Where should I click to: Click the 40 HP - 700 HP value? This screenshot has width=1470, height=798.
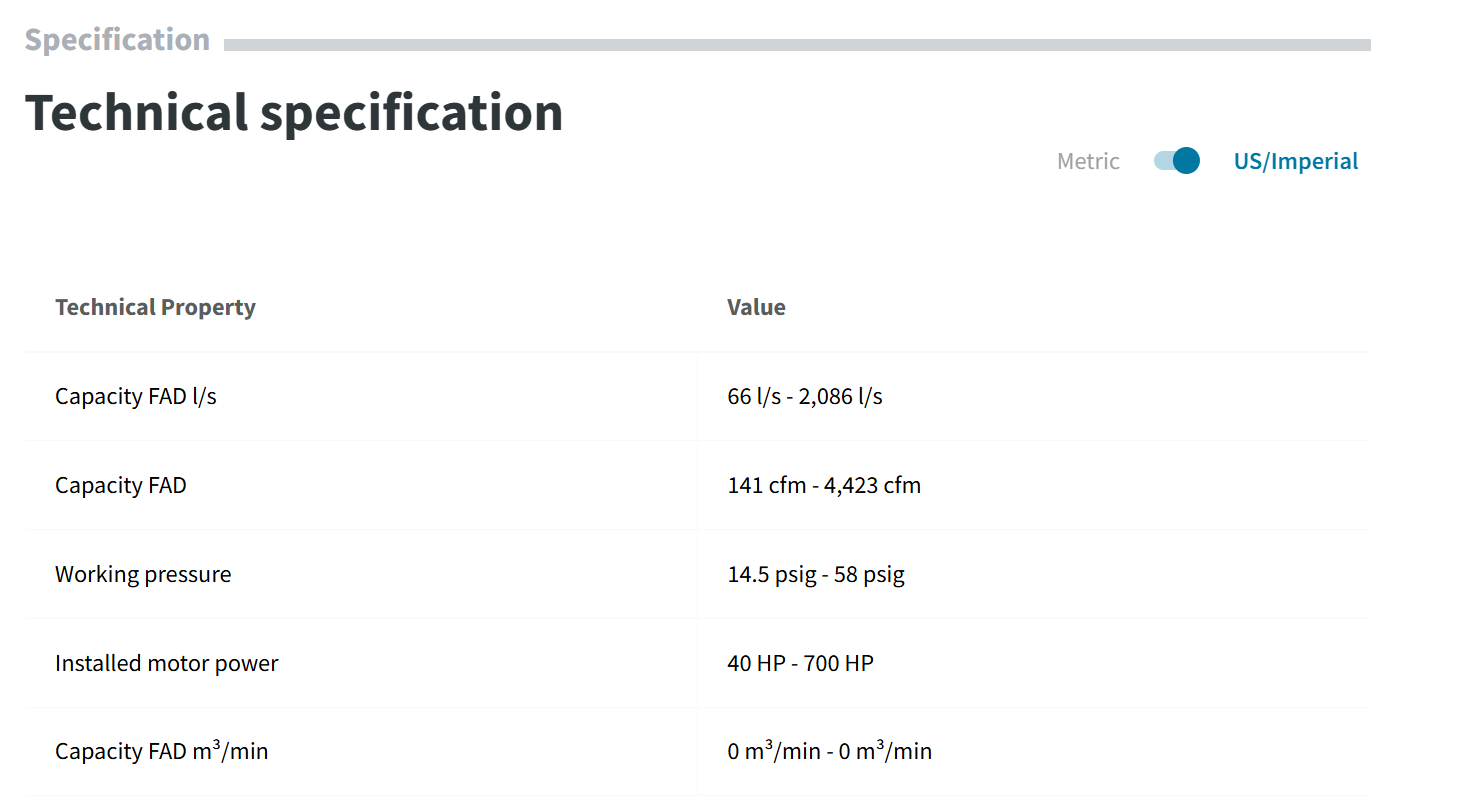pyautogui.click(x=800, y=663)
